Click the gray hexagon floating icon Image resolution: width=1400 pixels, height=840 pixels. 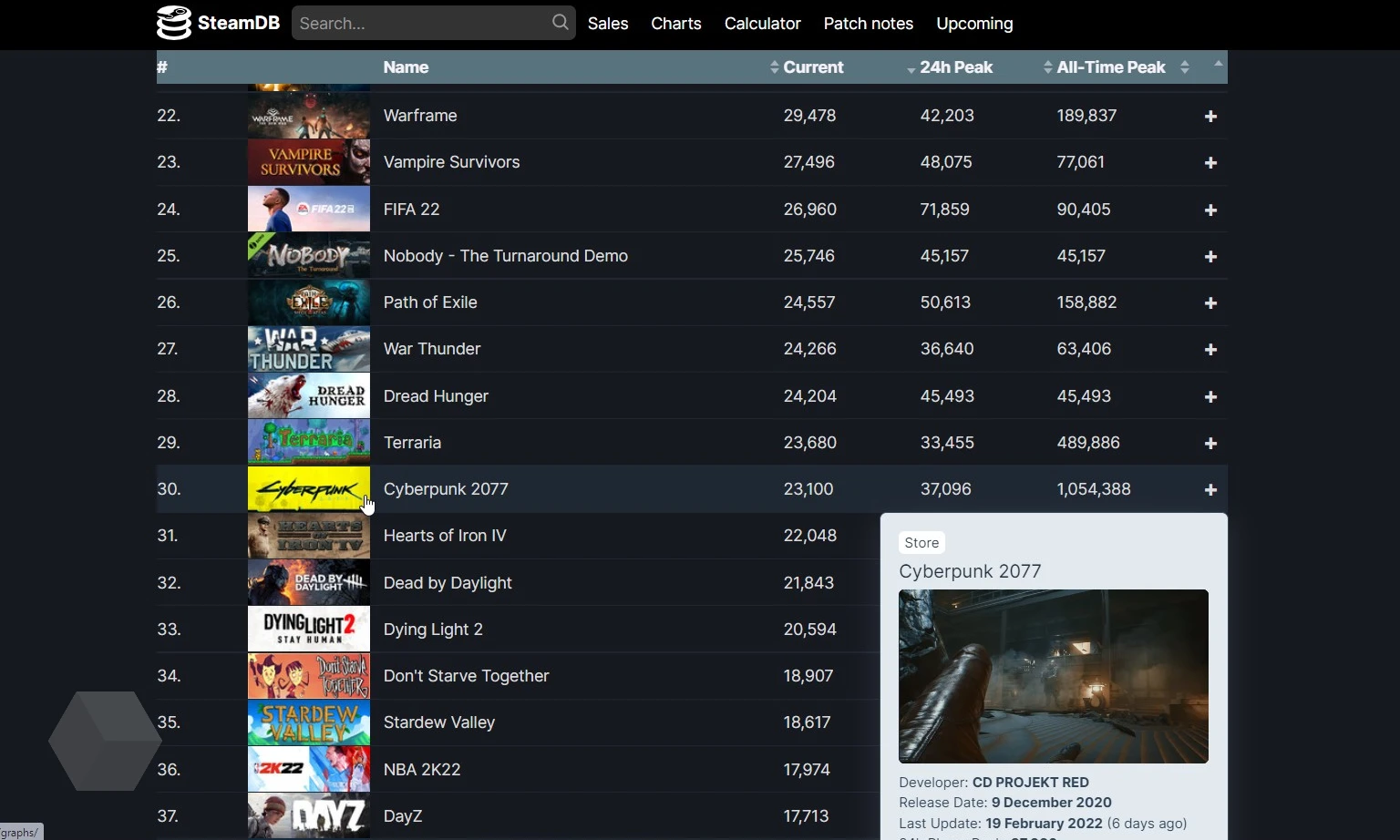coord(105,741)
